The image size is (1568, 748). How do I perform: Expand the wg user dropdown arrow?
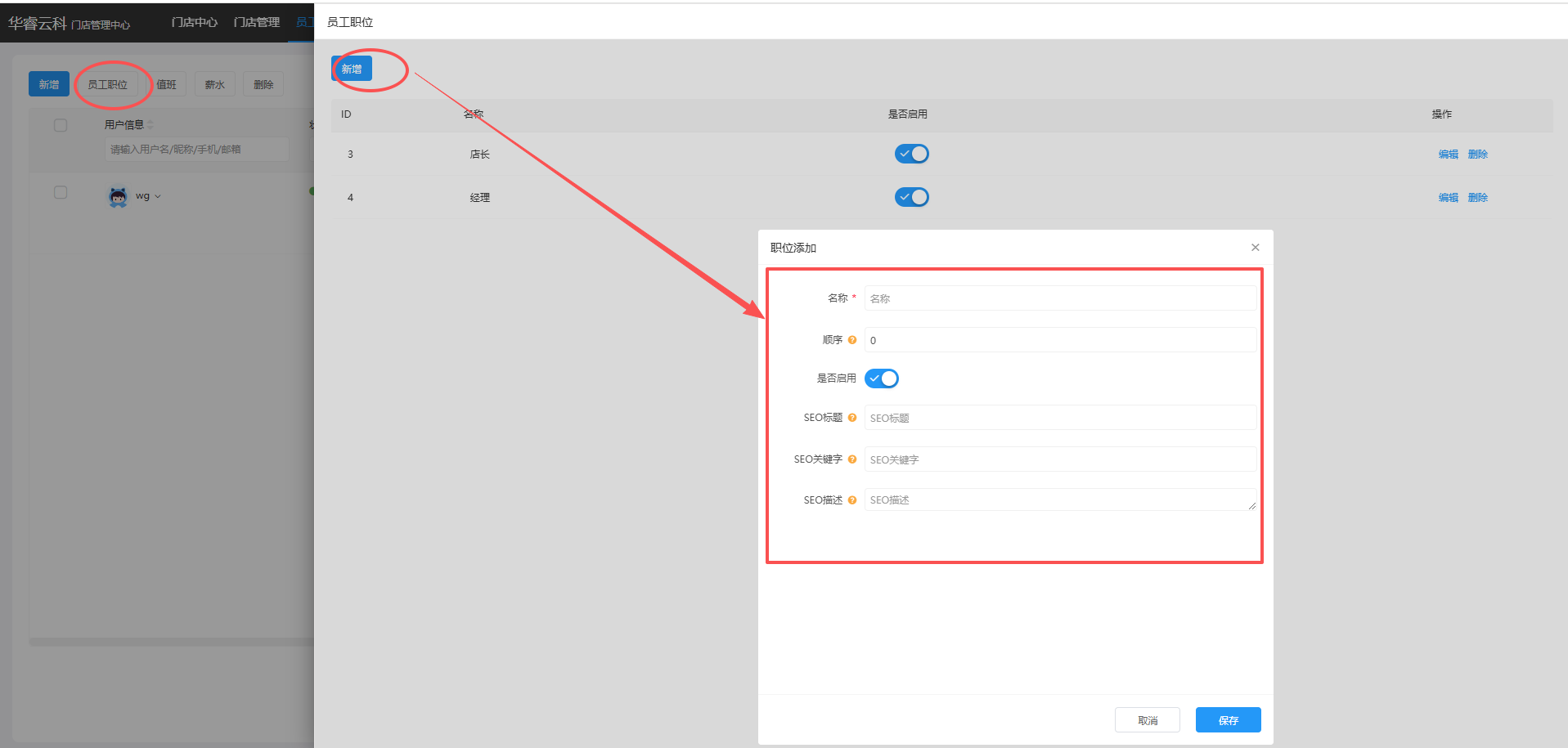pos(158,197)
